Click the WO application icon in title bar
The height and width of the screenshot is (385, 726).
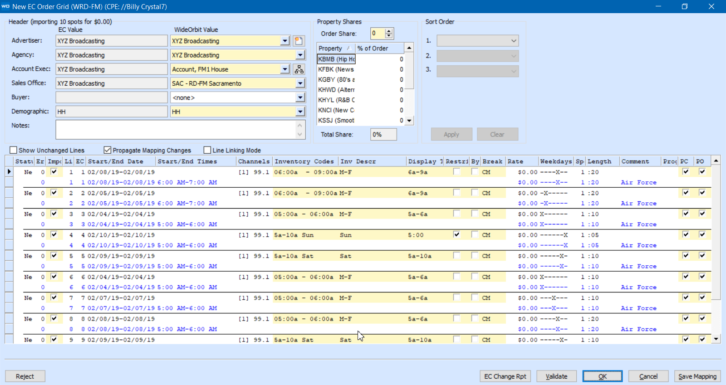[6, 6]
